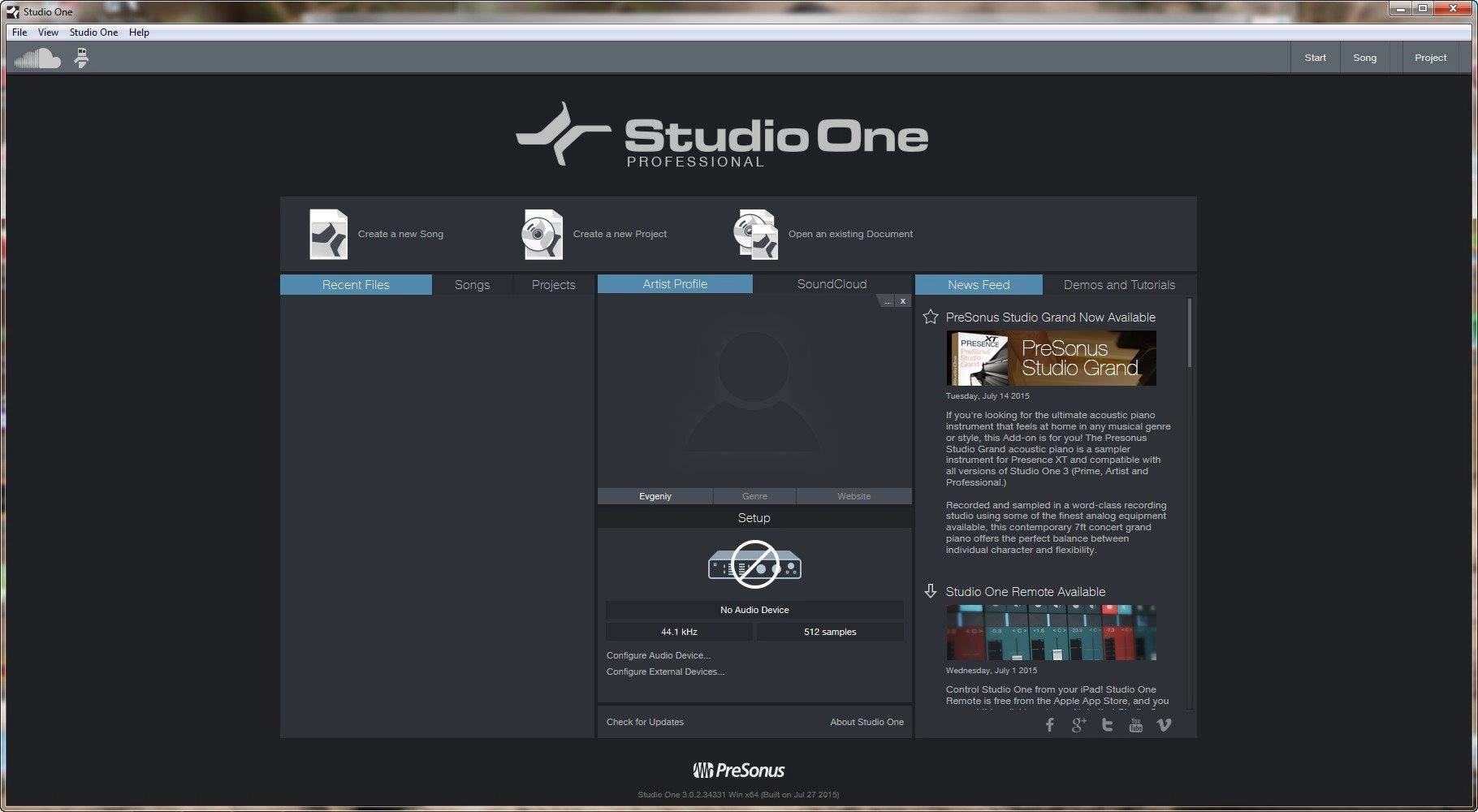Click the Create a new Song icon
This screenshot has width=1478, height=812.
(329, 235)
